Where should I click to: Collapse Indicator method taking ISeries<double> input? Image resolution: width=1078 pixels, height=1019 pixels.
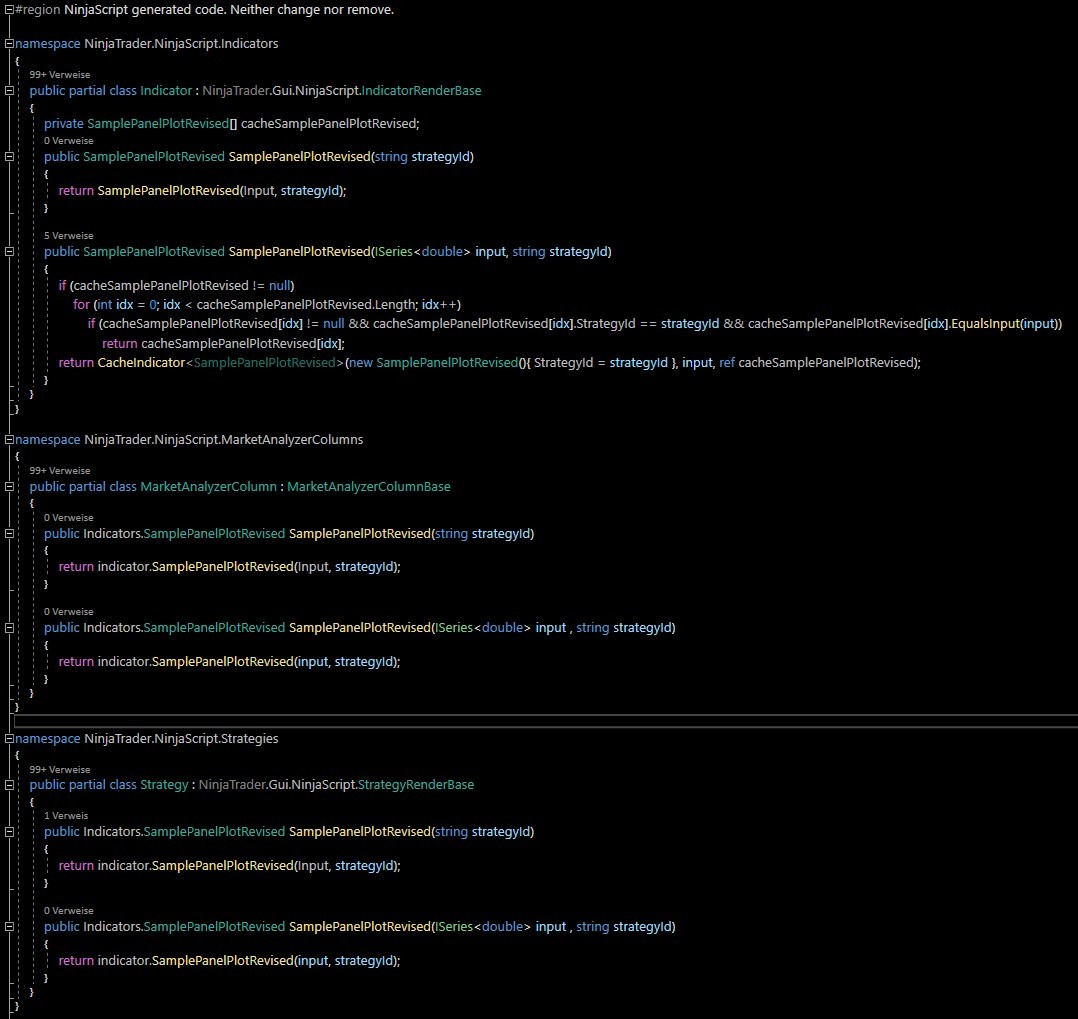10,252
